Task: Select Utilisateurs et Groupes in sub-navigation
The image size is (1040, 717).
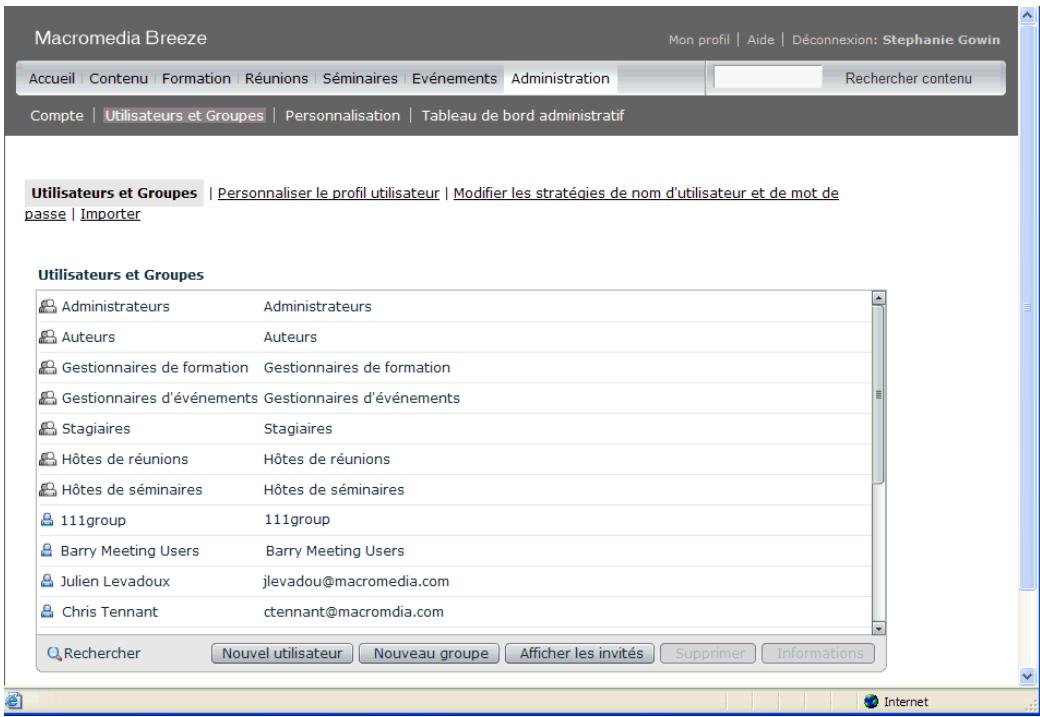Action: coord(184,115)
